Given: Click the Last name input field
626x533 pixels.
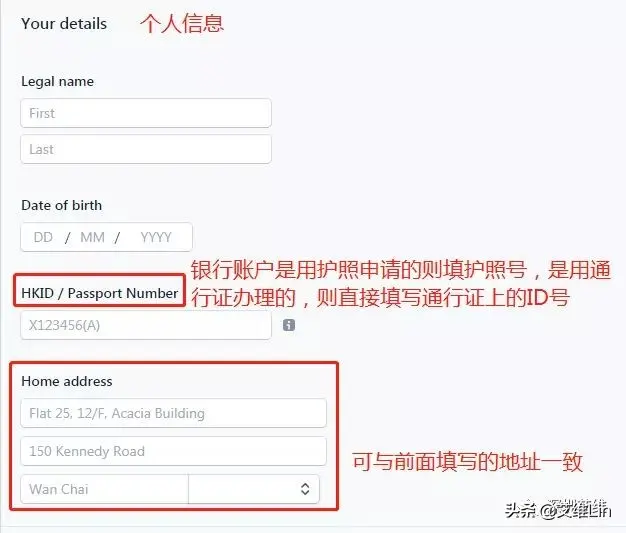Looking at the screenshot, I should (146, 149).
